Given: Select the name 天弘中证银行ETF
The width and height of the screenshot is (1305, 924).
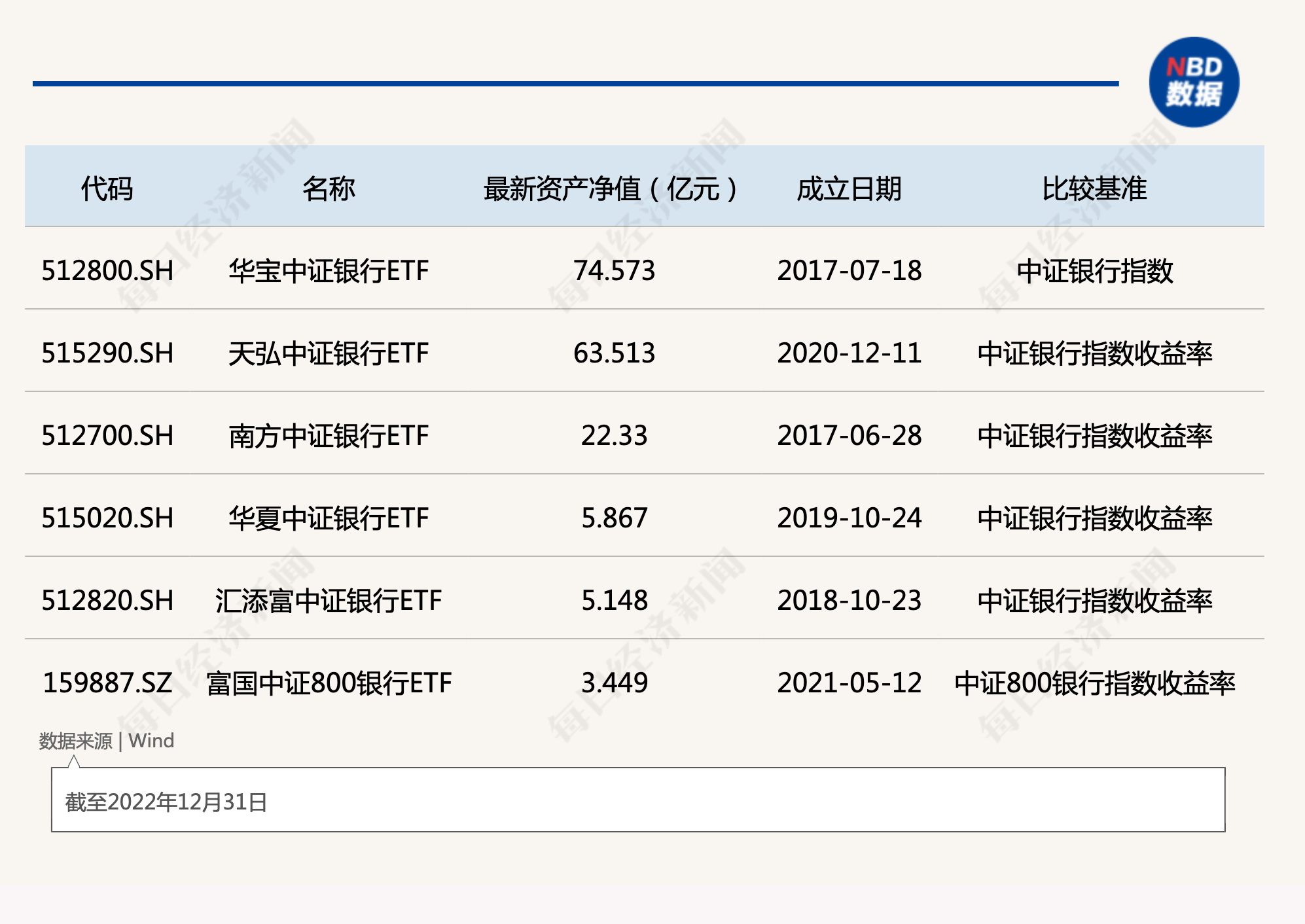Looking at the screenshot, I should [x=329, y=353].
